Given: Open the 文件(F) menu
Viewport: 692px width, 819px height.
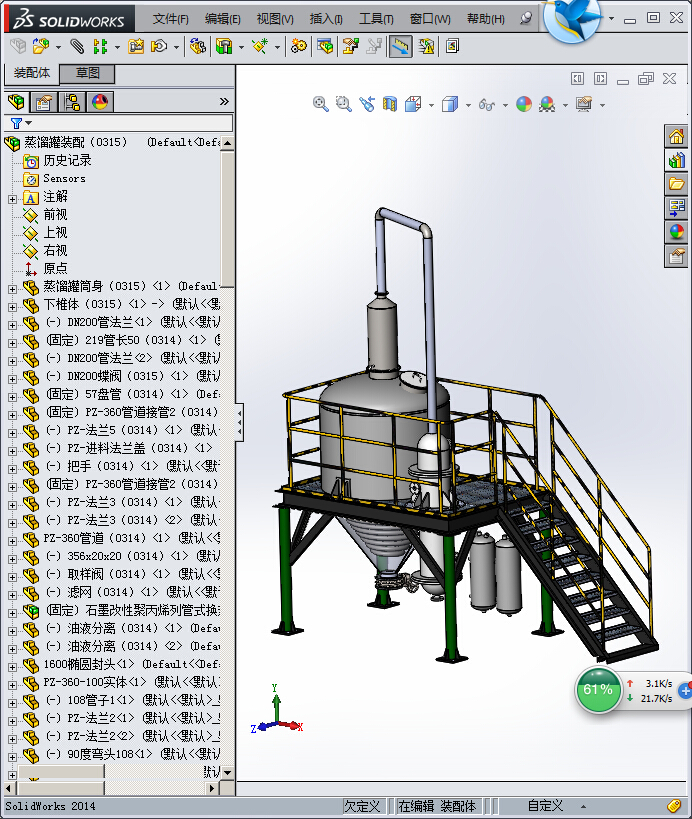Looking at the screenshot, I should click(x=170, y=19).
